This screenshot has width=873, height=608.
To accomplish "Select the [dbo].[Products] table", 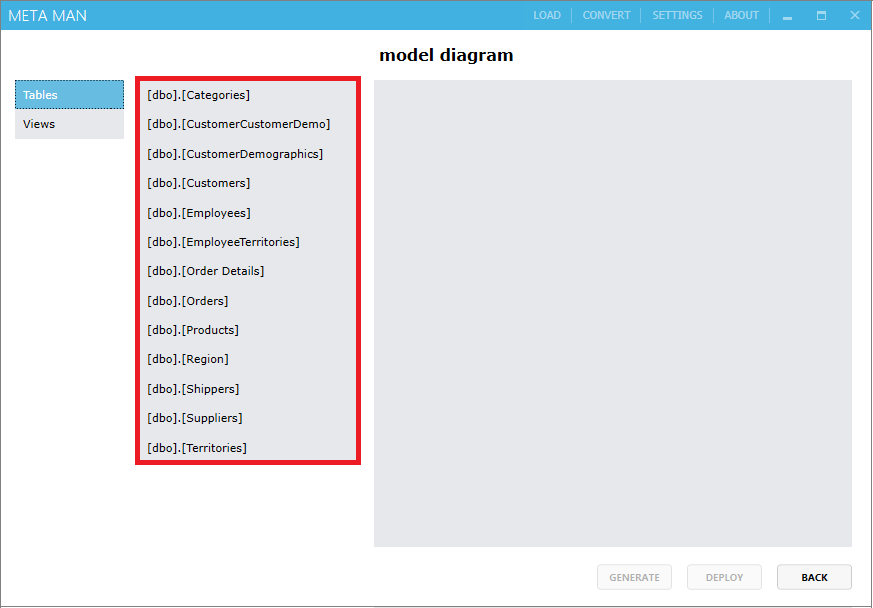I will pyautogui.click(x=192, y=329).
